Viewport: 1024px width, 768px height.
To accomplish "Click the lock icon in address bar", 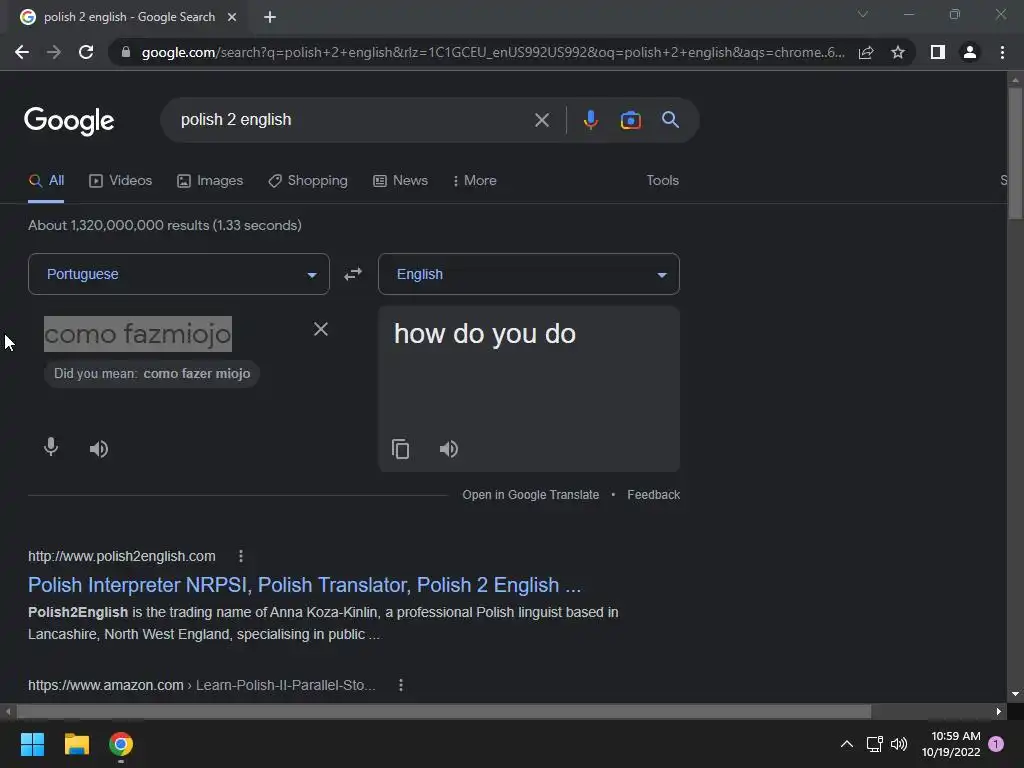I will click(x=126, y=52).
